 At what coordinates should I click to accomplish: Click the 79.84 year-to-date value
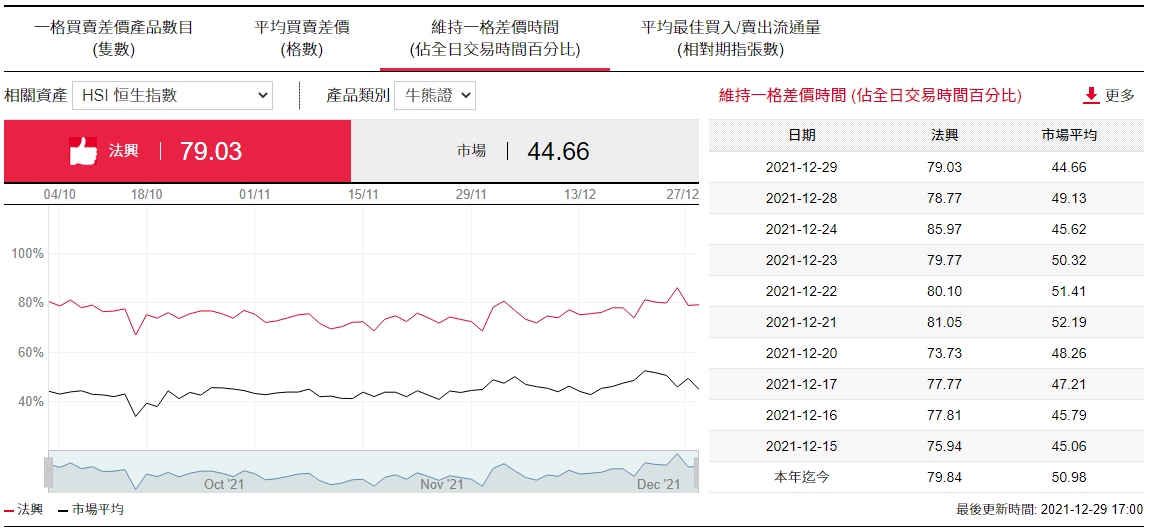click(944, 477)
